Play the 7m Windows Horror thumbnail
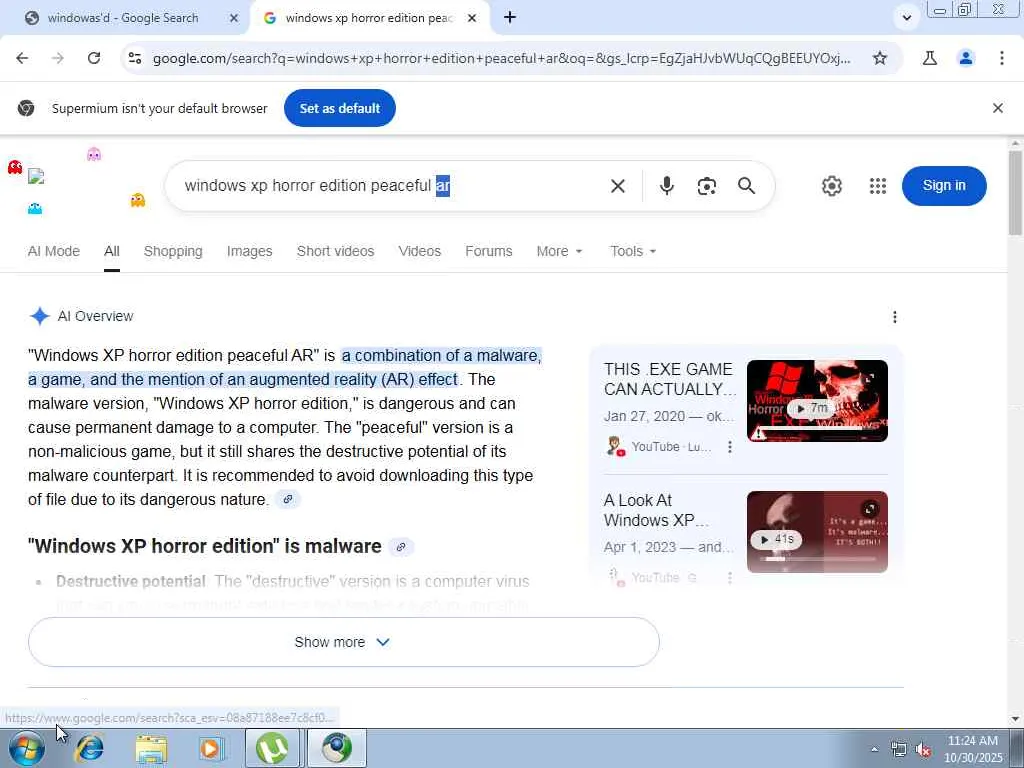This screenshot has width=1024, height=768. pyautogui.click(x=817, y=401)
